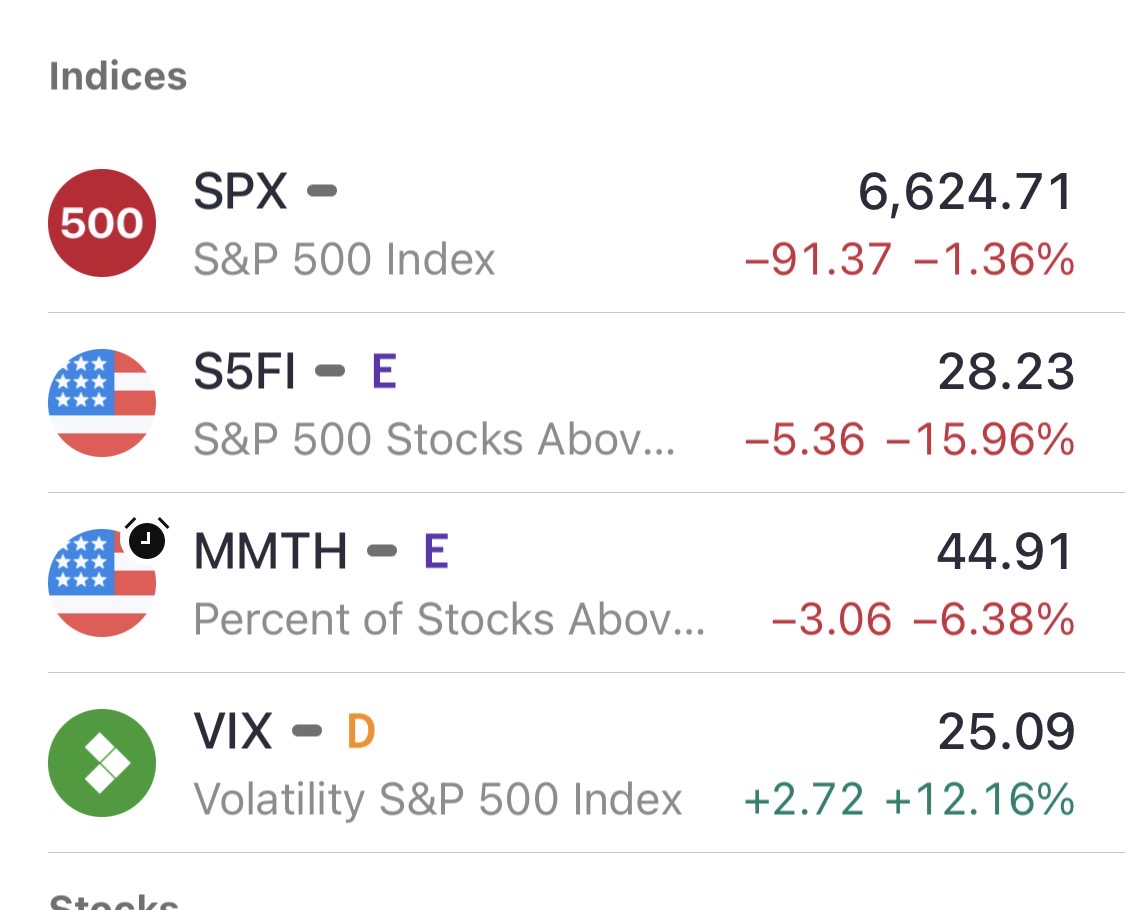The image size is (1125, 910).
Task: Tap the market status dash beside VIX
Action: (307, 731)
